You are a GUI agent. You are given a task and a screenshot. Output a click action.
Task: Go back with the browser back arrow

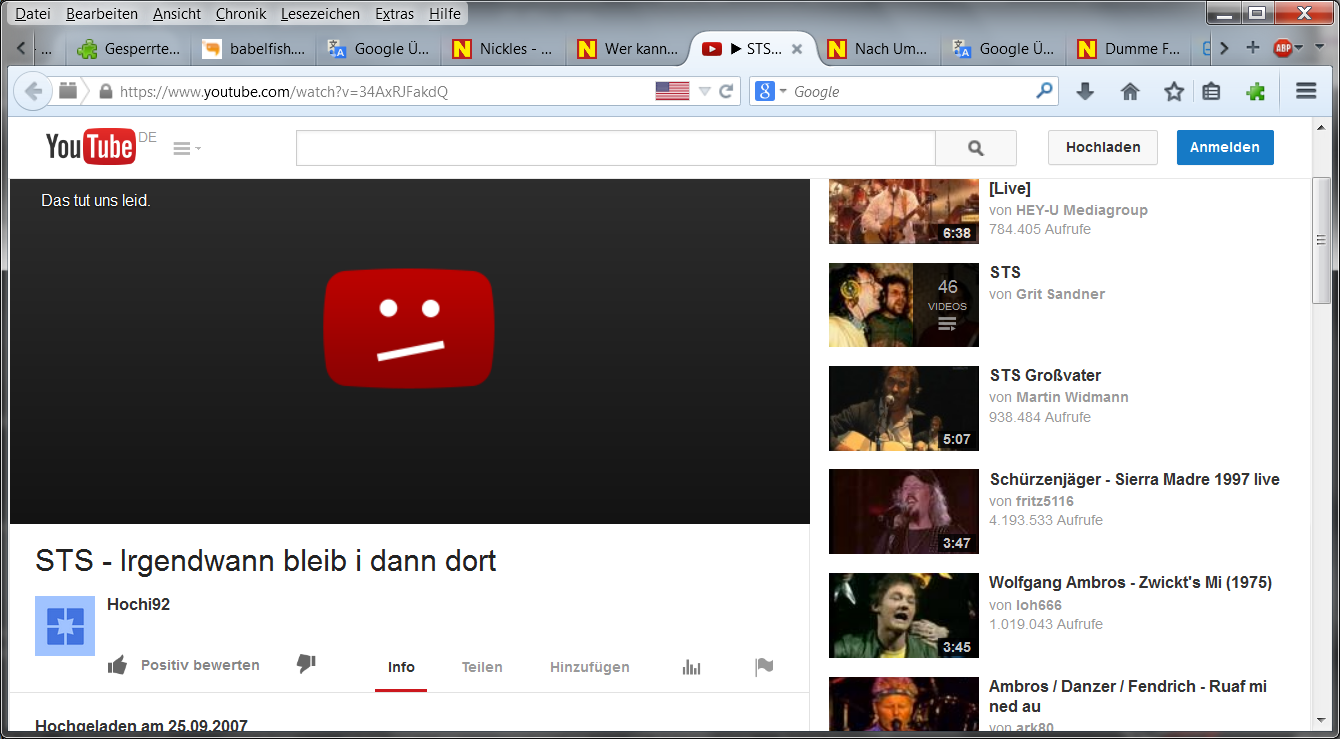tap(33, 91)
